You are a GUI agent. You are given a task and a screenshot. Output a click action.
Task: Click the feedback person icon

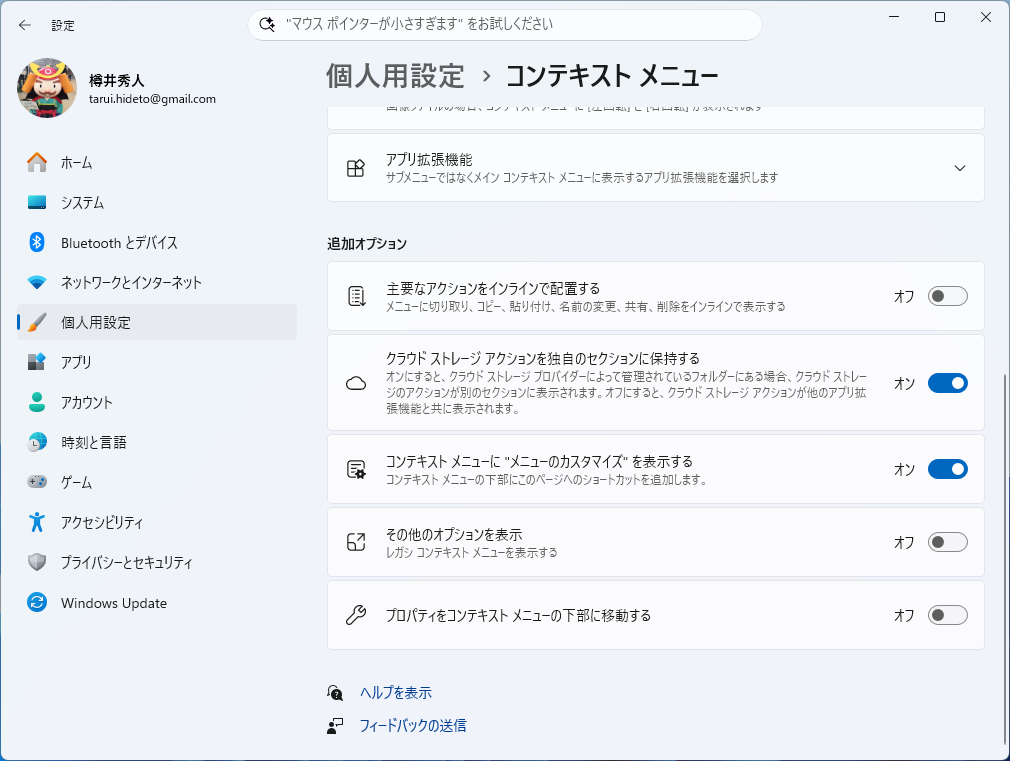(x=335, y=726)
